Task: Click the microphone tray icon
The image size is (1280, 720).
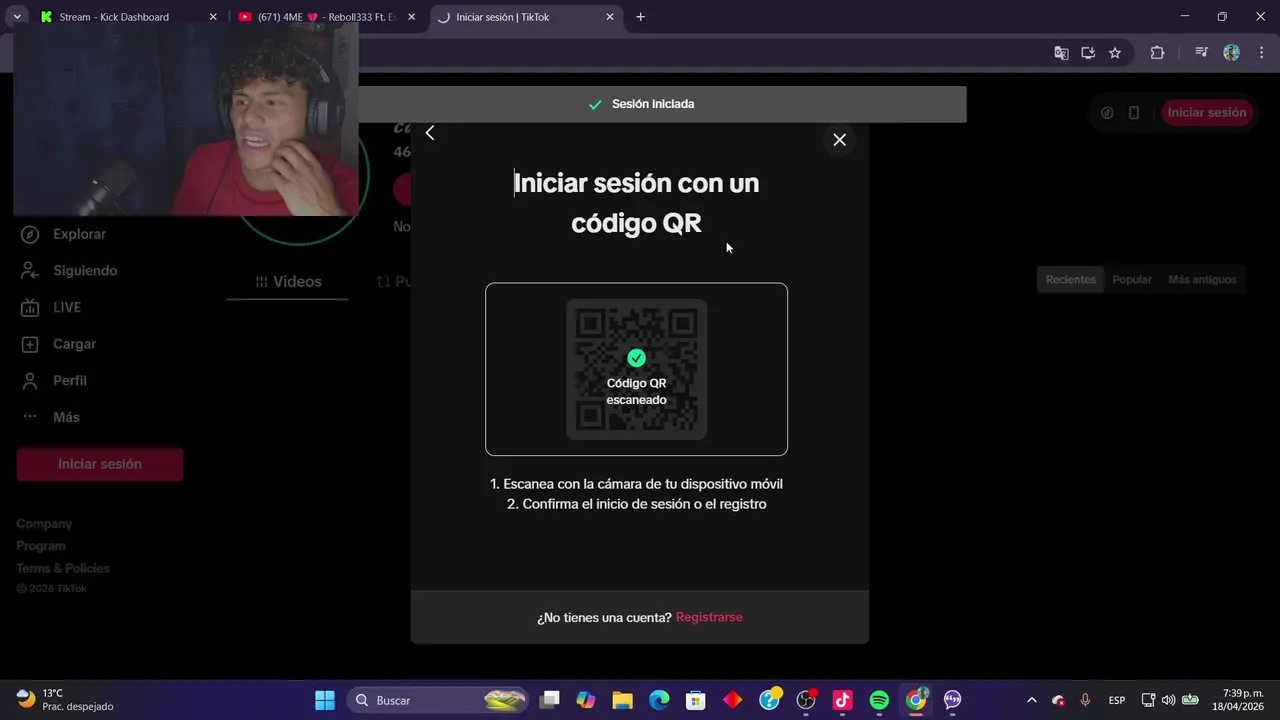Action: pyautogui.click(x=1085, y=700)
